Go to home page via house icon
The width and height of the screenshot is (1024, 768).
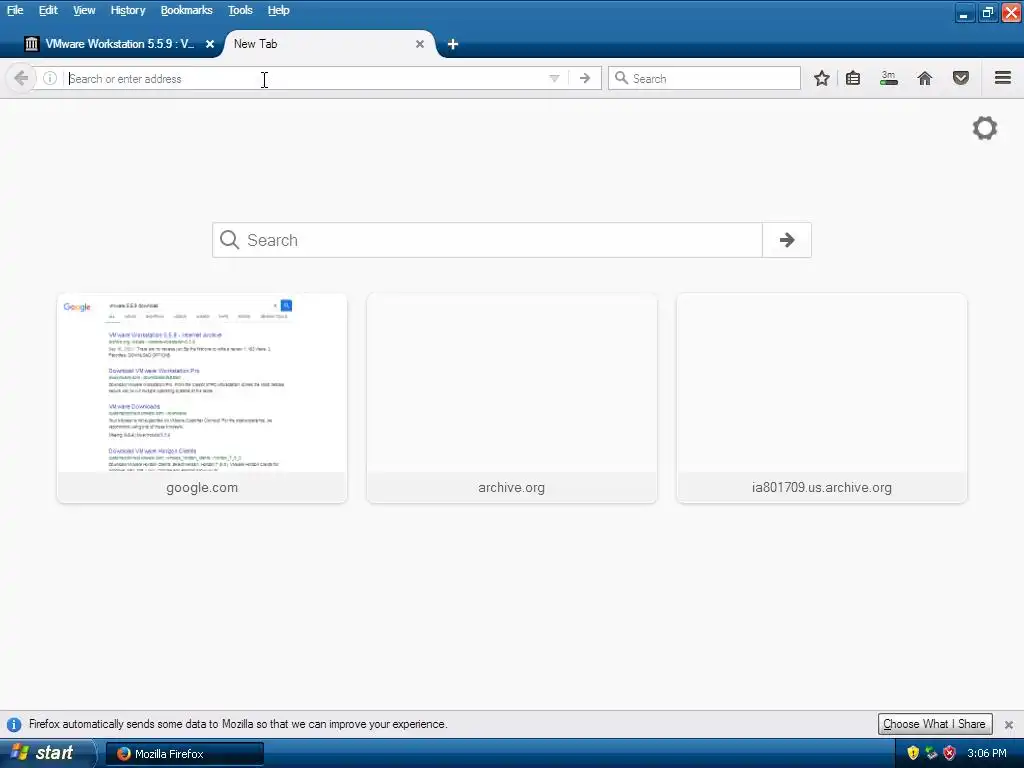pos(925,78)
